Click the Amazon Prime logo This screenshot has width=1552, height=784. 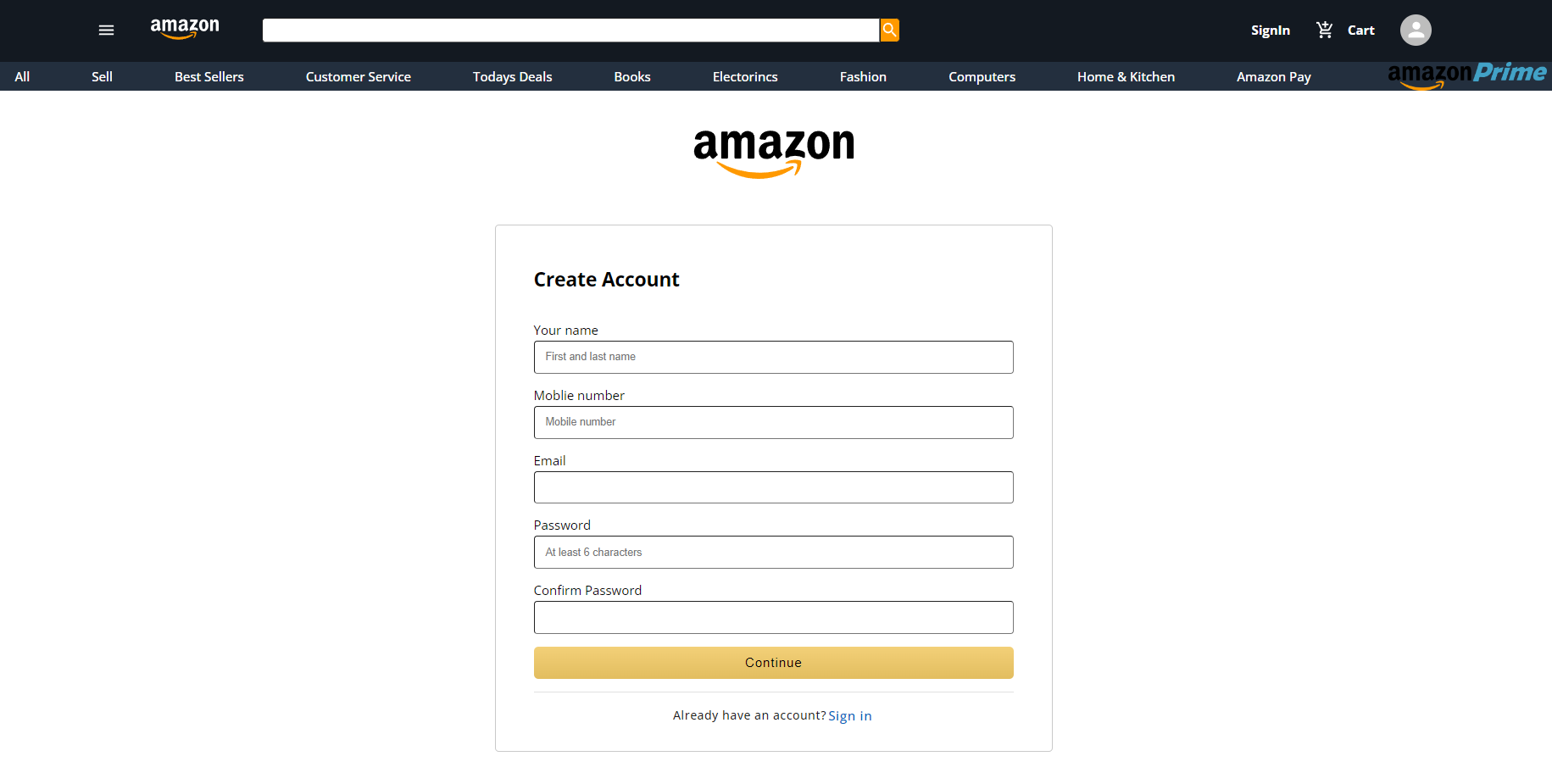tap(1467, 75)
